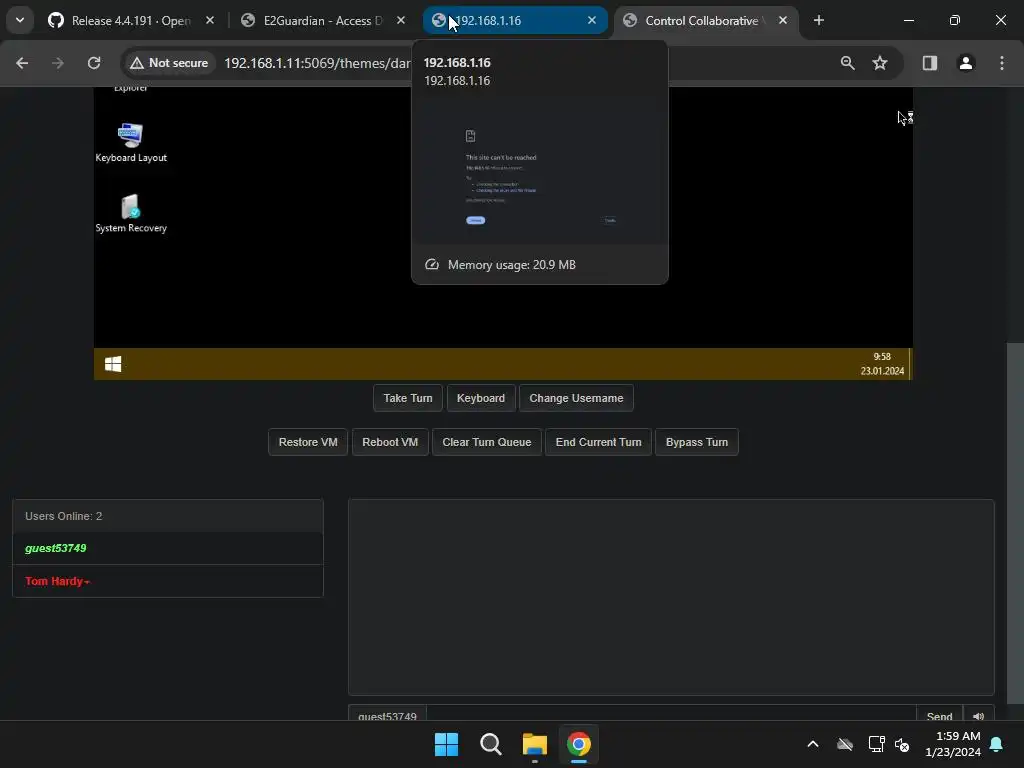Viewport: 1024px width, 768px height.
Task: Click the Chrome taskbar icon
Action: point(579,744)
